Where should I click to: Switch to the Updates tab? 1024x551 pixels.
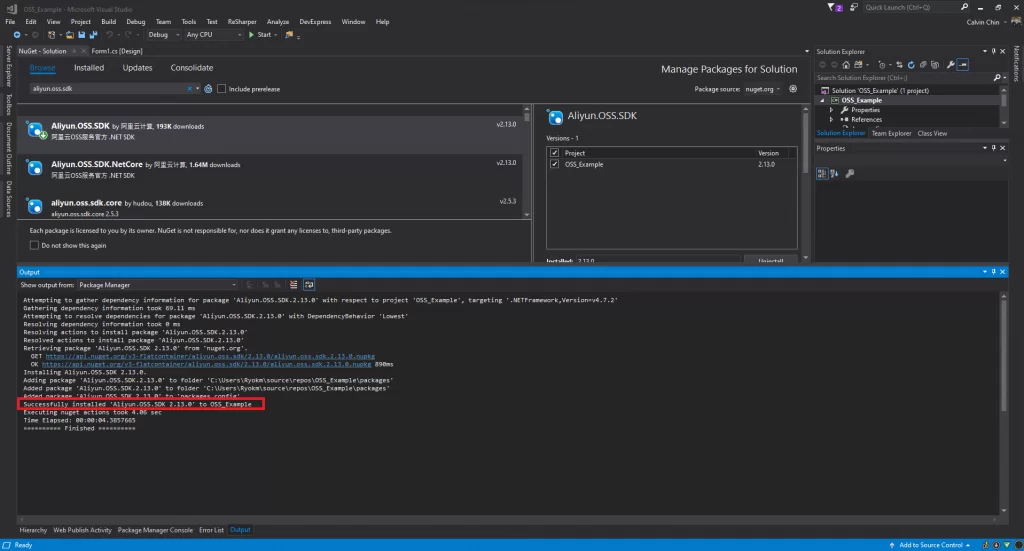pyautogui.click(x=137, y=68)
